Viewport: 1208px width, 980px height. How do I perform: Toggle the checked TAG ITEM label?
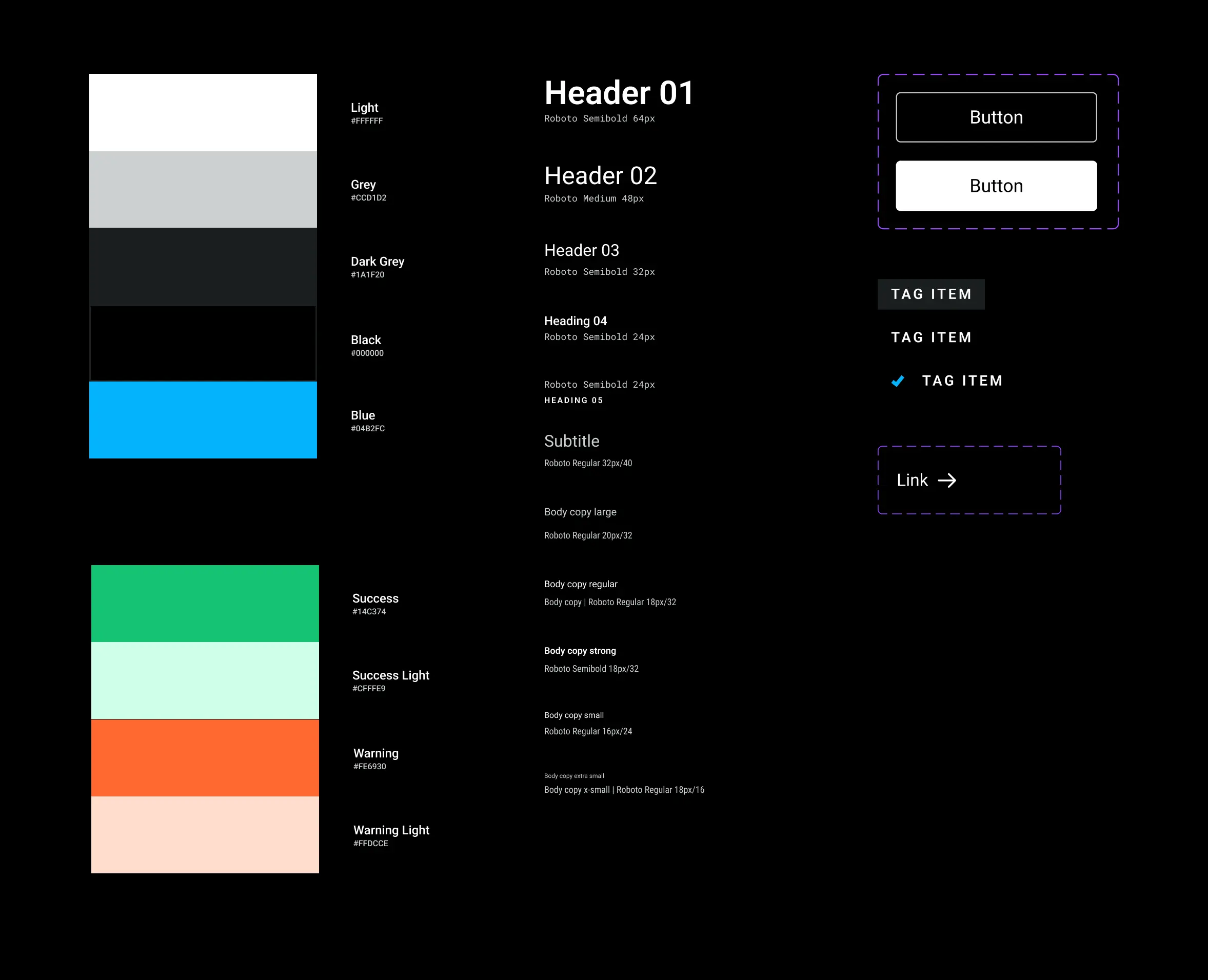pyautogui.click(x=962, y=381)
